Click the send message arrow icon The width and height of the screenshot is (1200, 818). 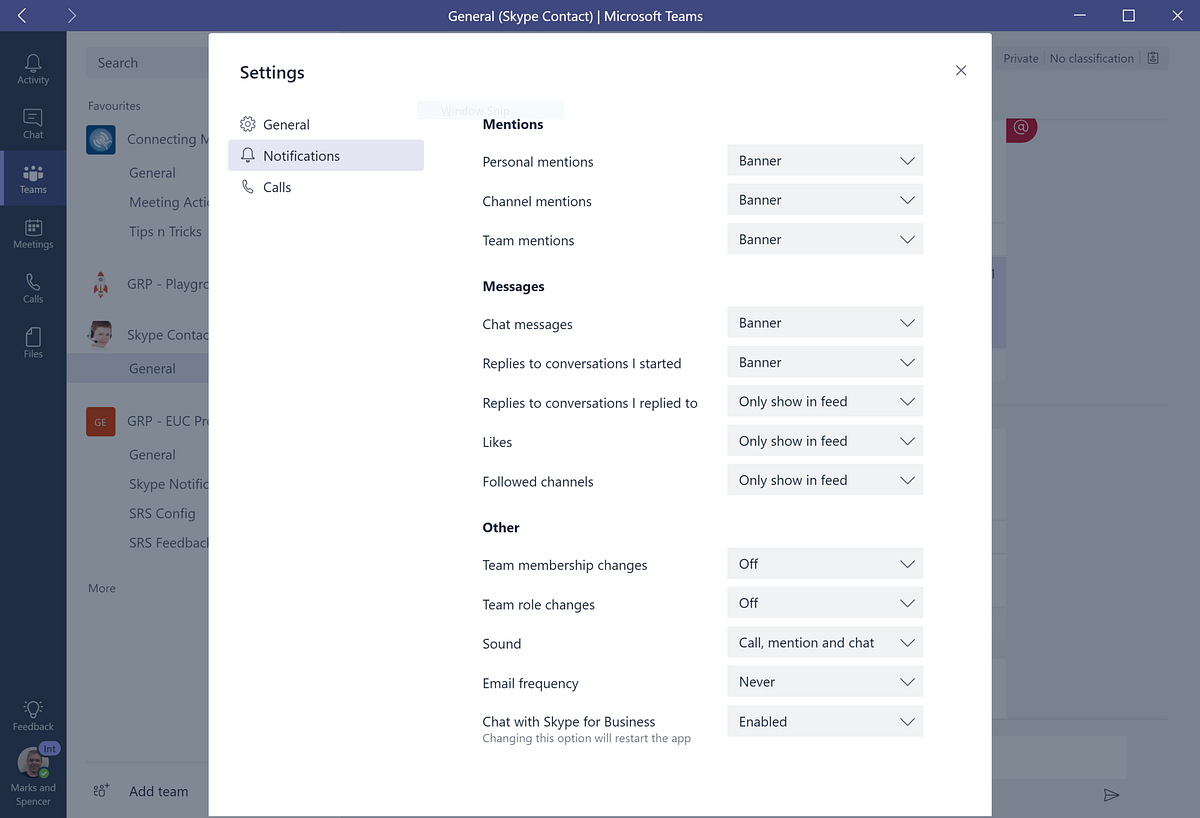pos(1111,795)
